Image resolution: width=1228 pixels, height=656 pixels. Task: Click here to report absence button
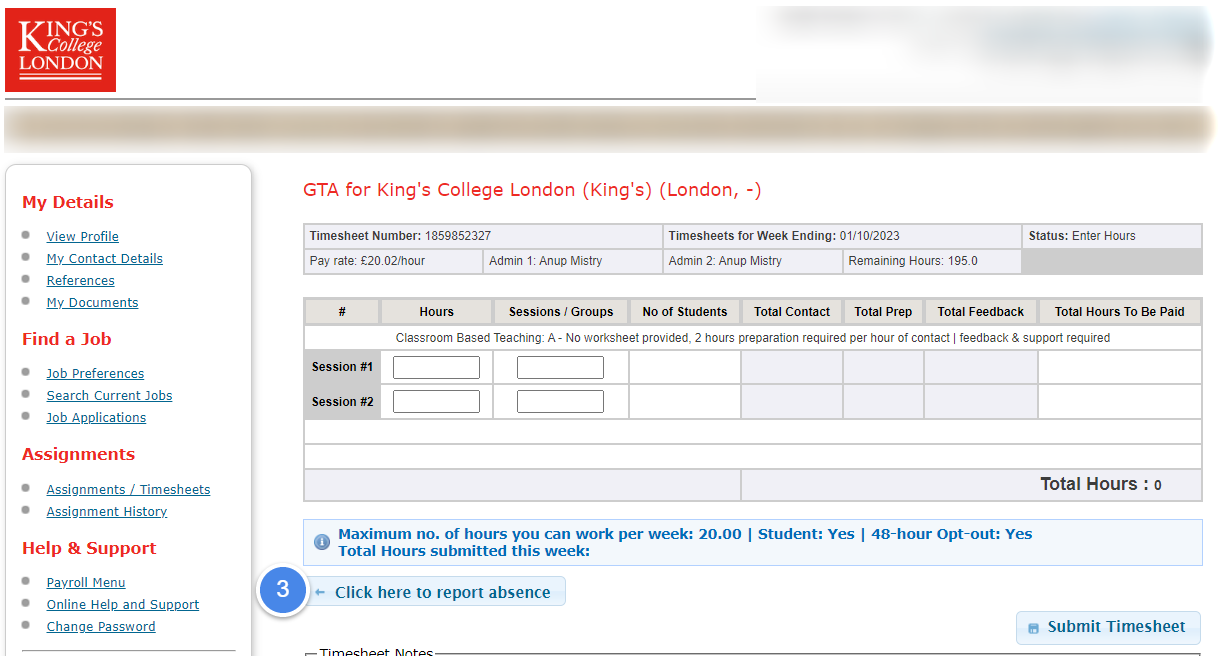435,592
